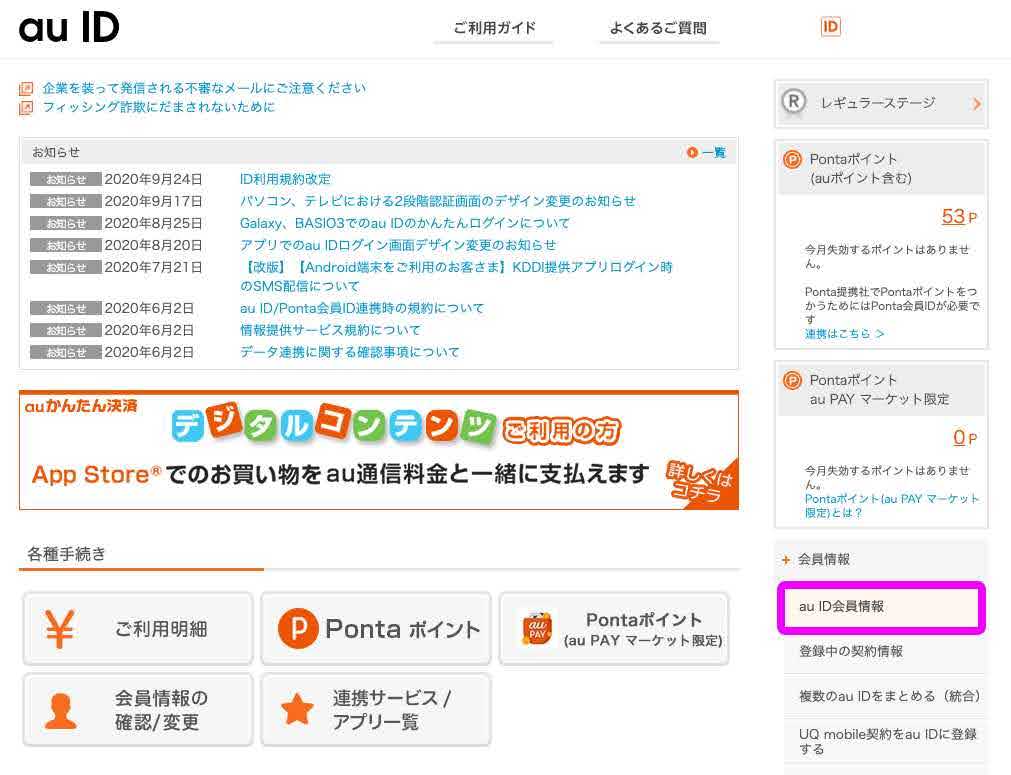Open 情報提供サービス規約について announcement
The height and width of the screenshot is (775, 1011).
point(330,329)
